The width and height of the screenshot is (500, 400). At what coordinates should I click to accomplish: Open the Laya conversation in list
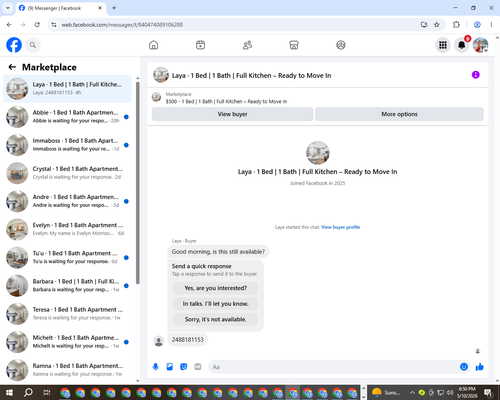tap(67, 89)
